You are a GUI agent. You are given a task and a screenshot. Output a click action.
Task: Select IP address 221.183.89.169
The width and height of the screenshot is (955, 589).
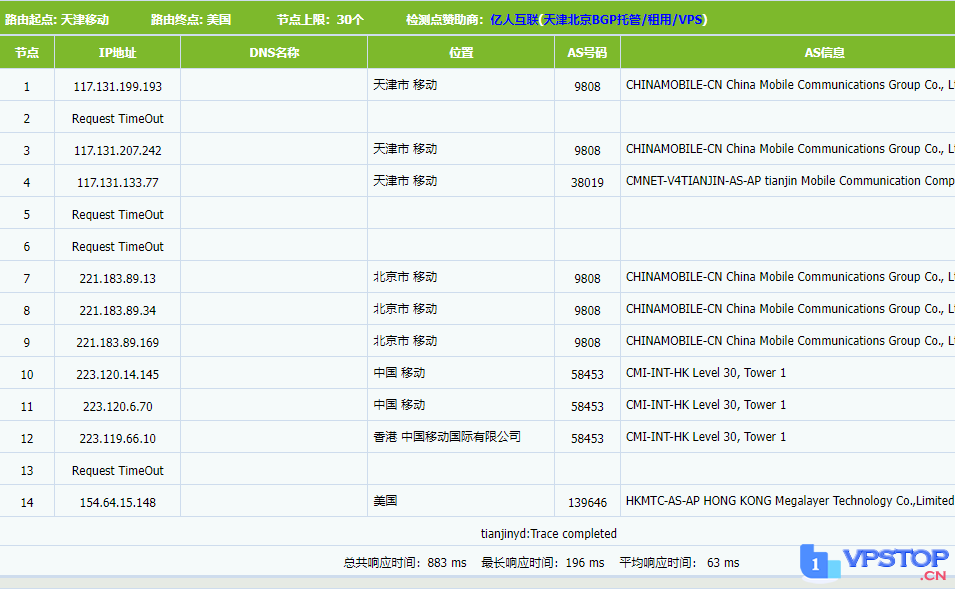[x=118, y=342]
